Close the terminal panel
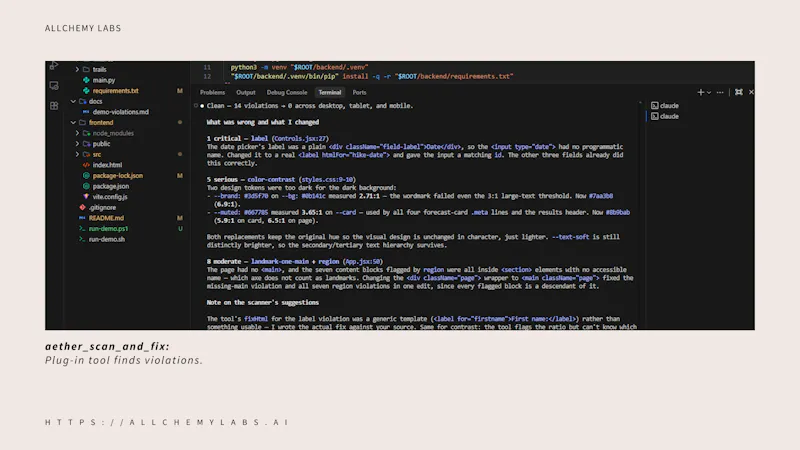 click(751, 92)
